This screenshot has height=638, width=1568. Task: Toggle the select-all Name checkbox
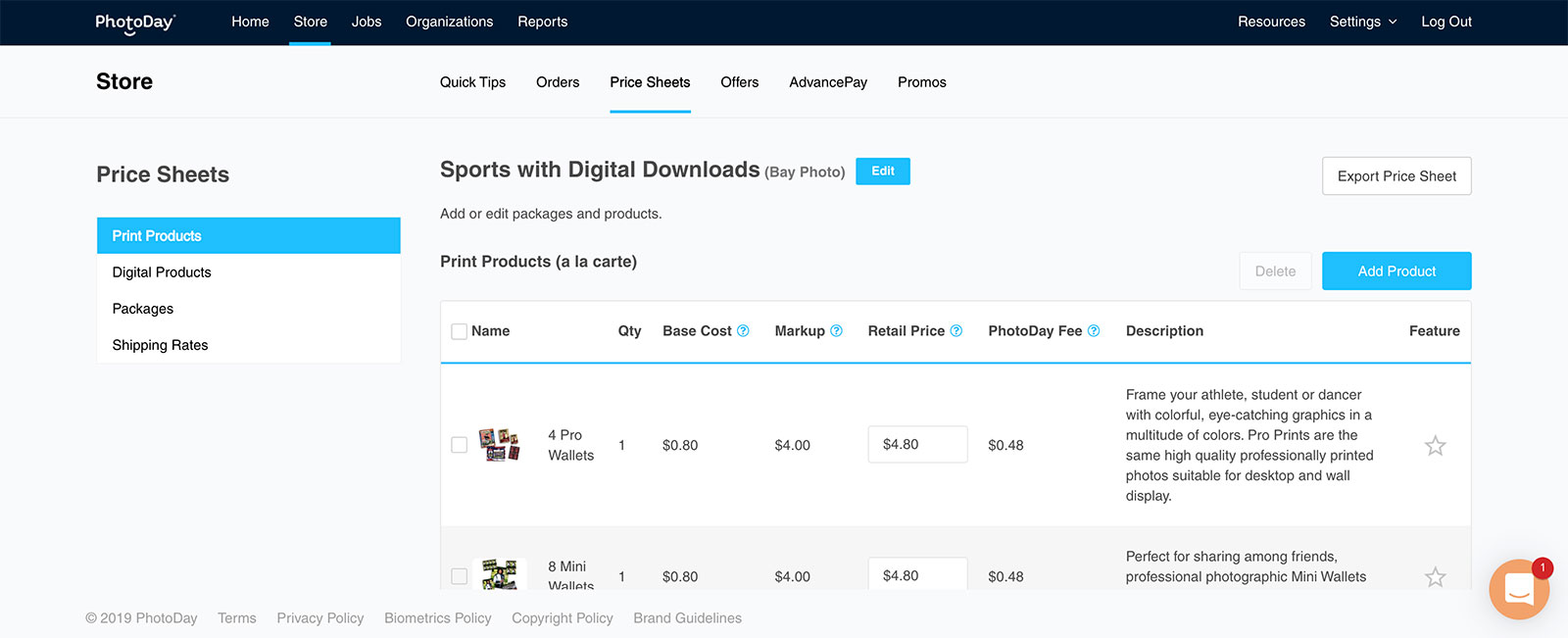click(x=459, y=331)
